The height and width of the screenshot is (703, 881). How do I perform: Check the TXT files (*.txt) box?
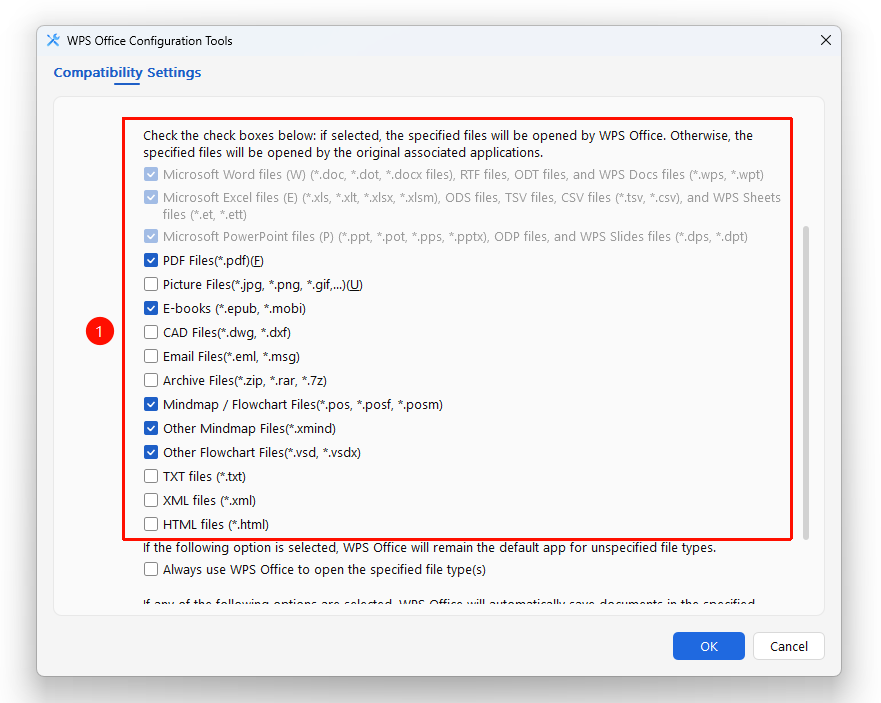tap(151, 477)
